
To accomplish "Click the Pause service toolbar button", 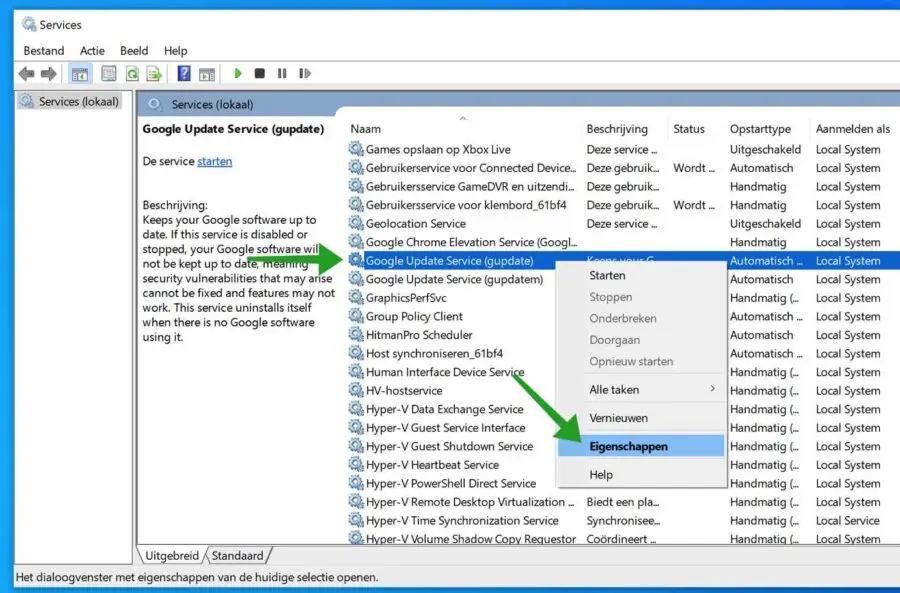I will click(x=282, y=73).
